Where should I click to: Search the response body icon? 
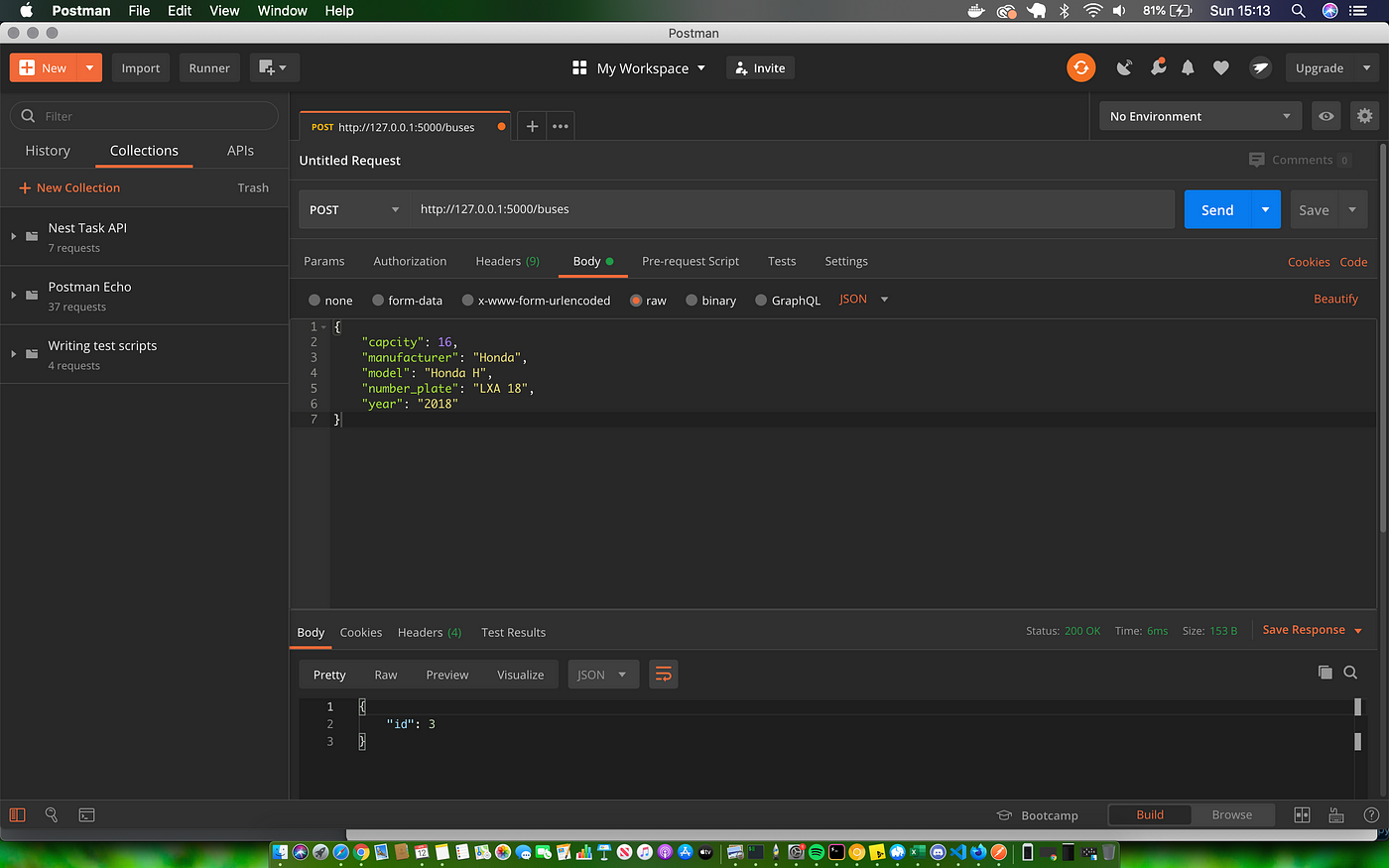click(1350, 673)
